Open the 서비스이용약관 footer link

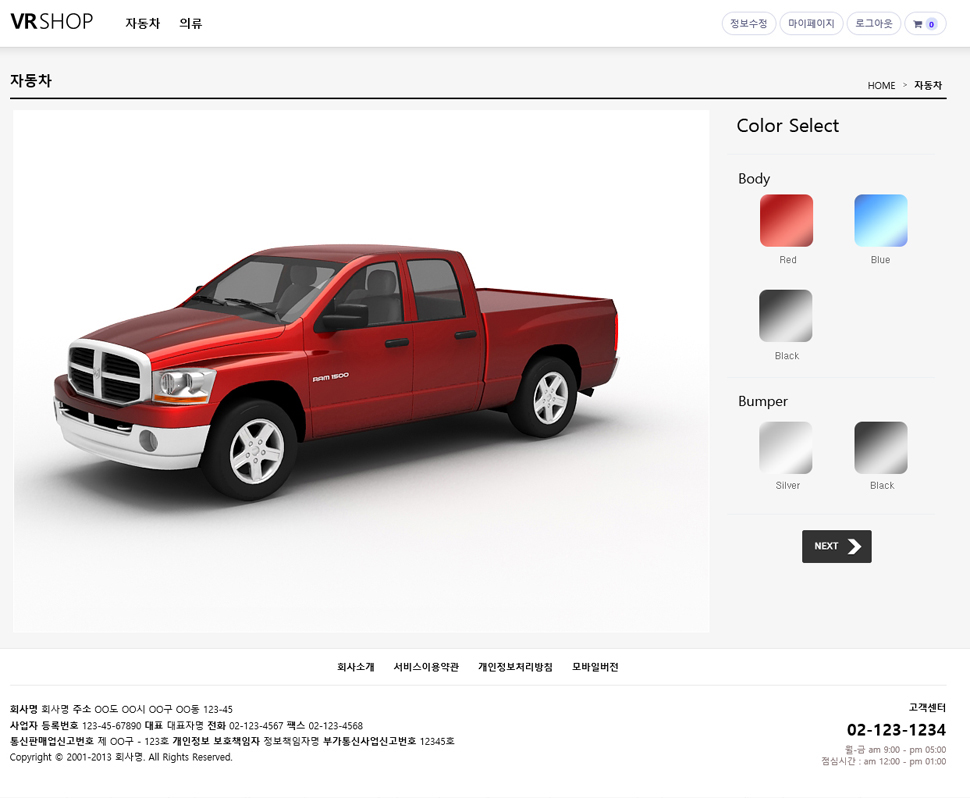426,667
